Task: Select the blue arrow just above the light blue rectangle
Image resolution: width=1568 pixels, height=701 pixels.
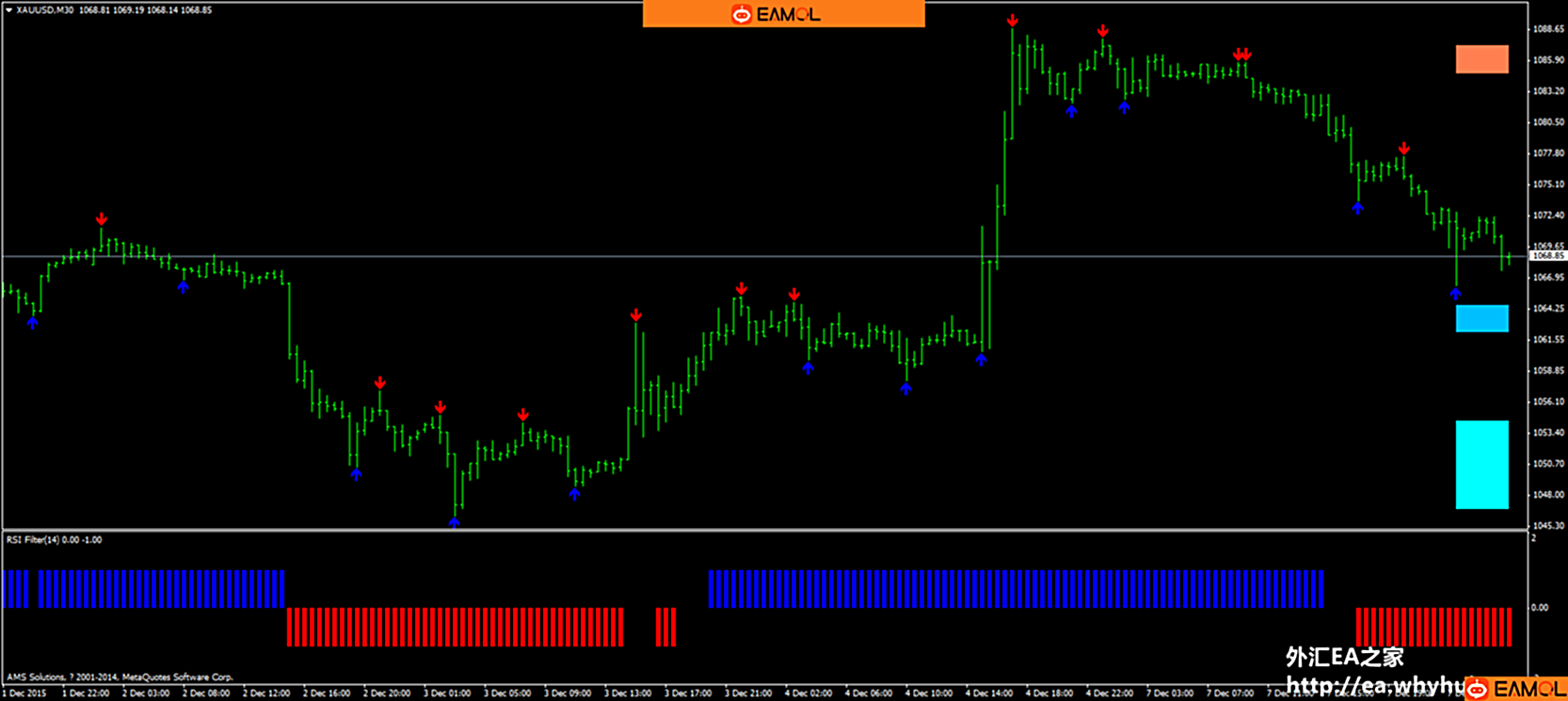Action: pyautogui.click(x=1455, y=294)
